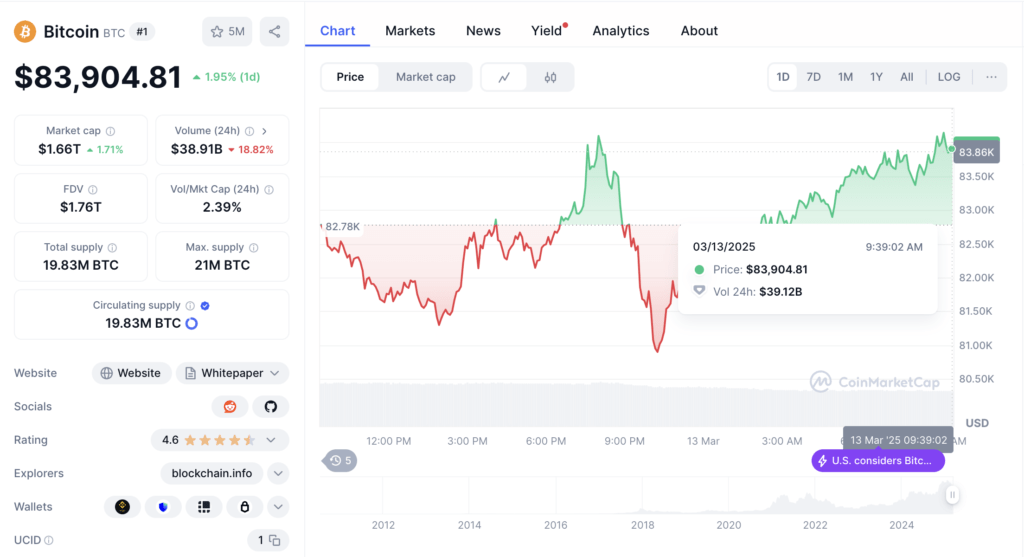Screen dimensions: 1024x557
Task: Open the About tab
Action: click(x=699, y=31)
